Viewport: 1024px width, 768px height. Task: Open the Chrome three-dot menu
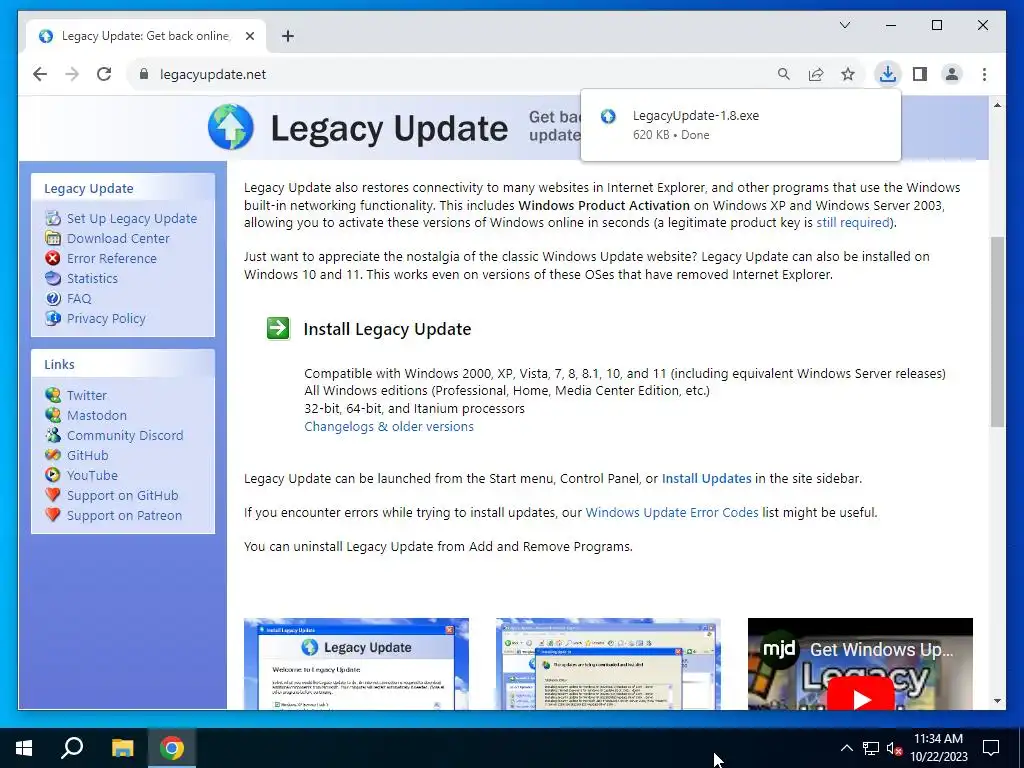(984, 74)
